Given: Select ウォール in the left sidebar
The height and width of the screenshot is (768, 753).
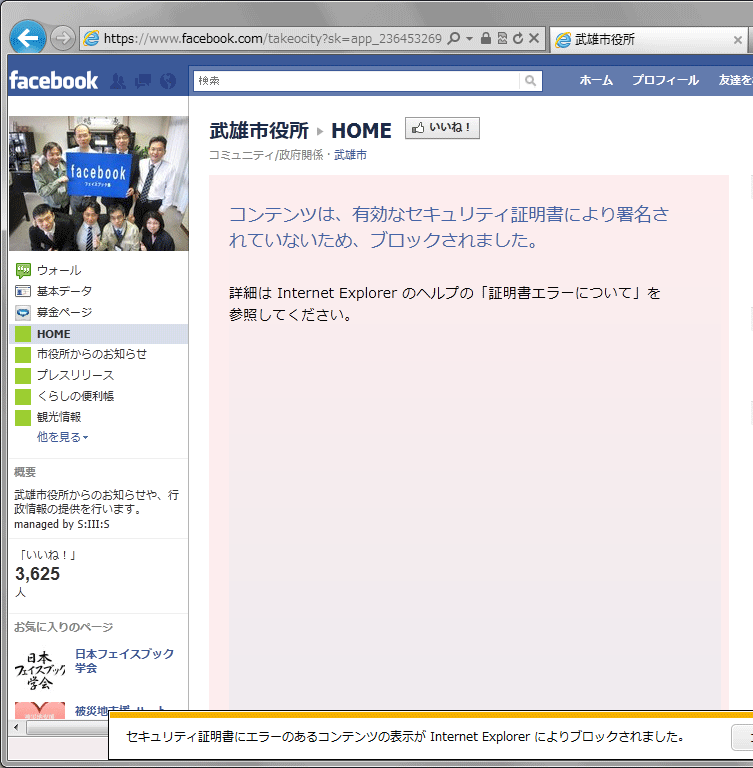Looking at the screenshot, I should [x=59, y=271].
